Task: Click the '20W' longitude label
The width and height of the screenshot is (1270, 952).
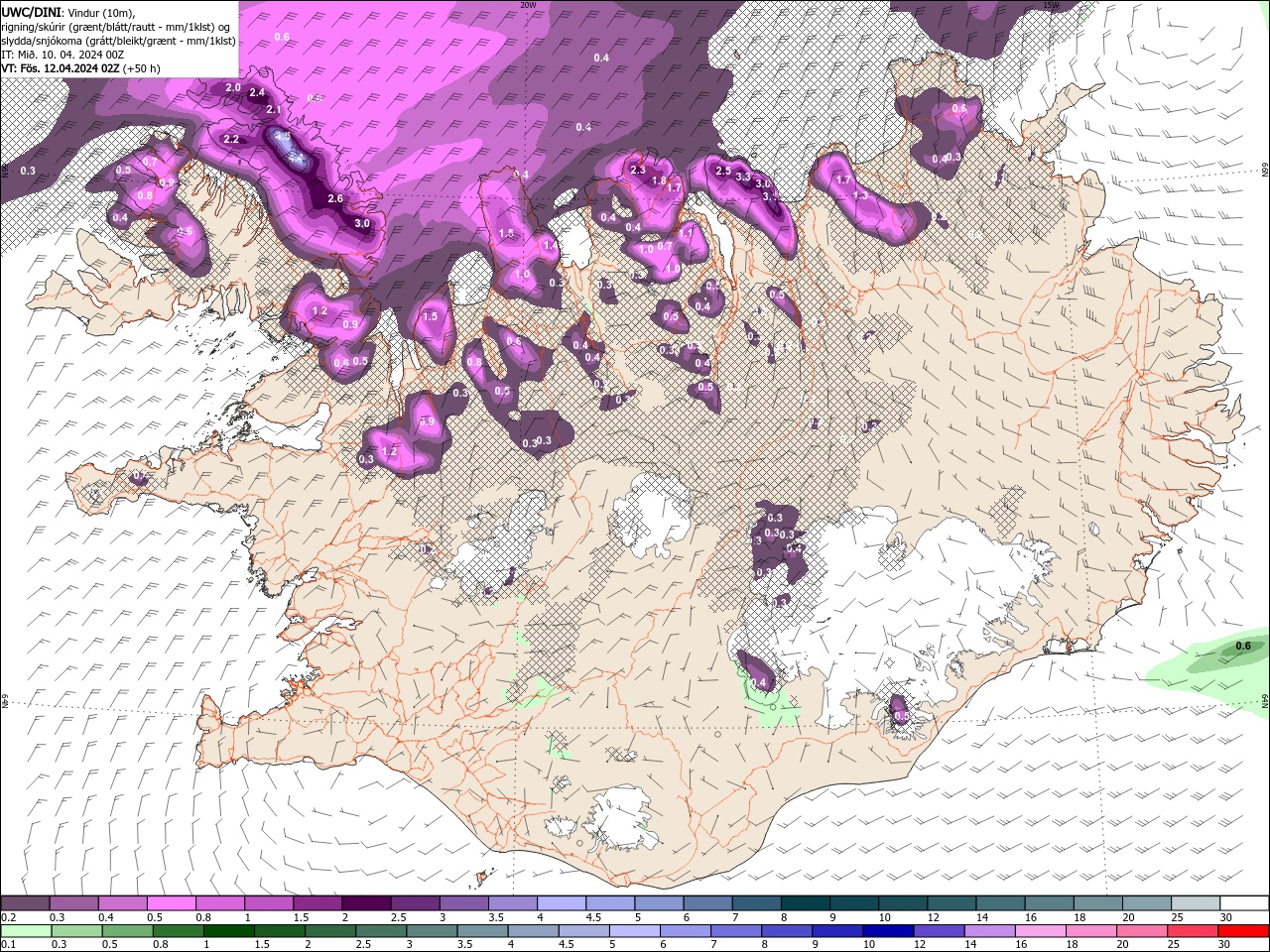Action: pyautogui.click(x=528, y=5)
